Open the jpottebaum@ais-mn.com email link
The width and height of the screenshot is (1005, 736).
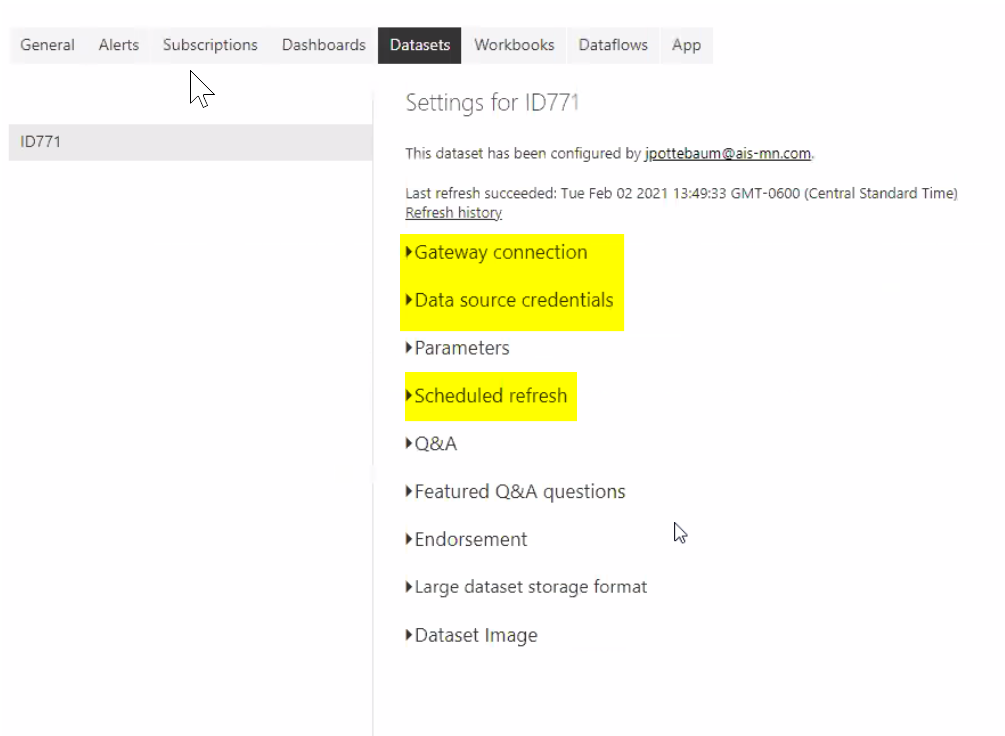coord(727,153)
